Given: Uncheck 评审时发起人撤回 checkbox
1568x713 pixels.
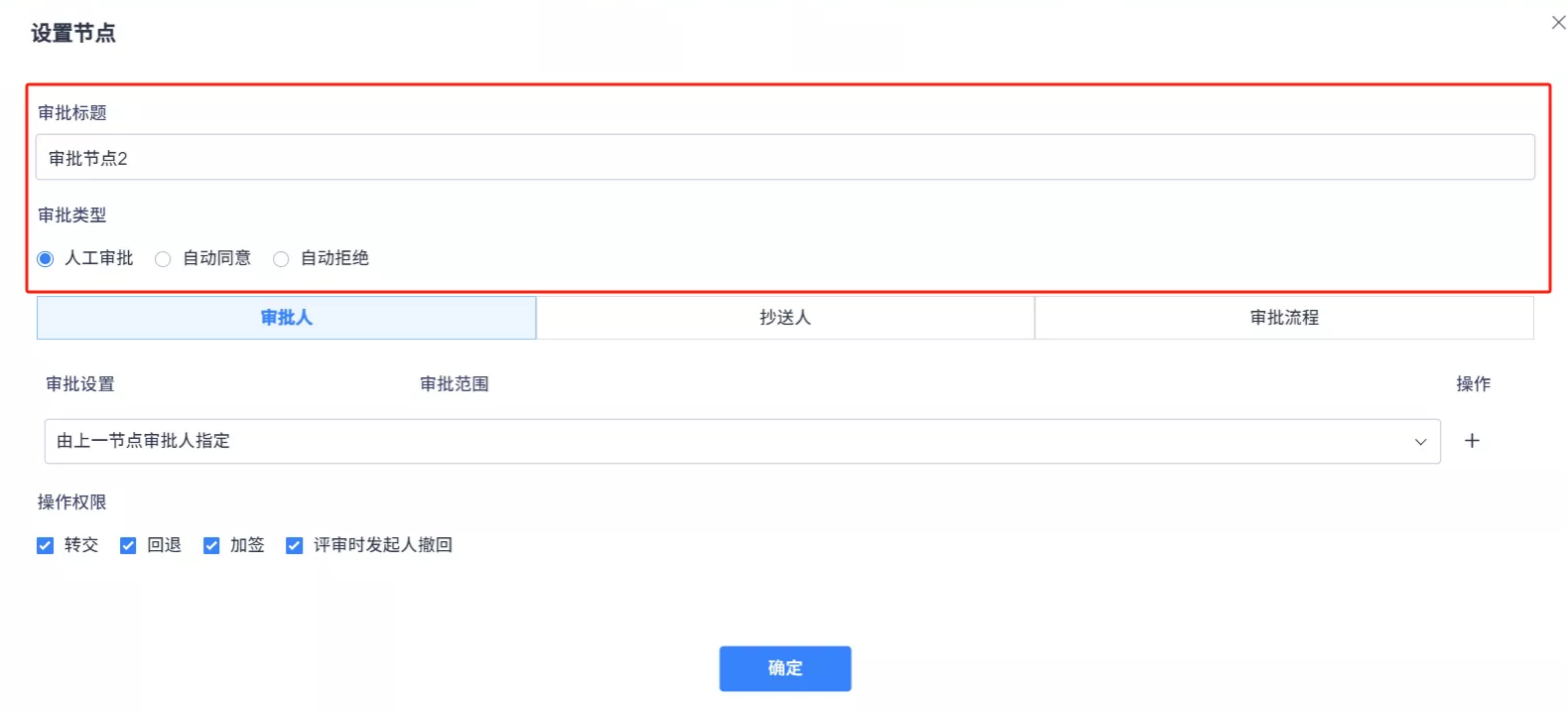Looking at the screenshot, I should pos(294,545).
